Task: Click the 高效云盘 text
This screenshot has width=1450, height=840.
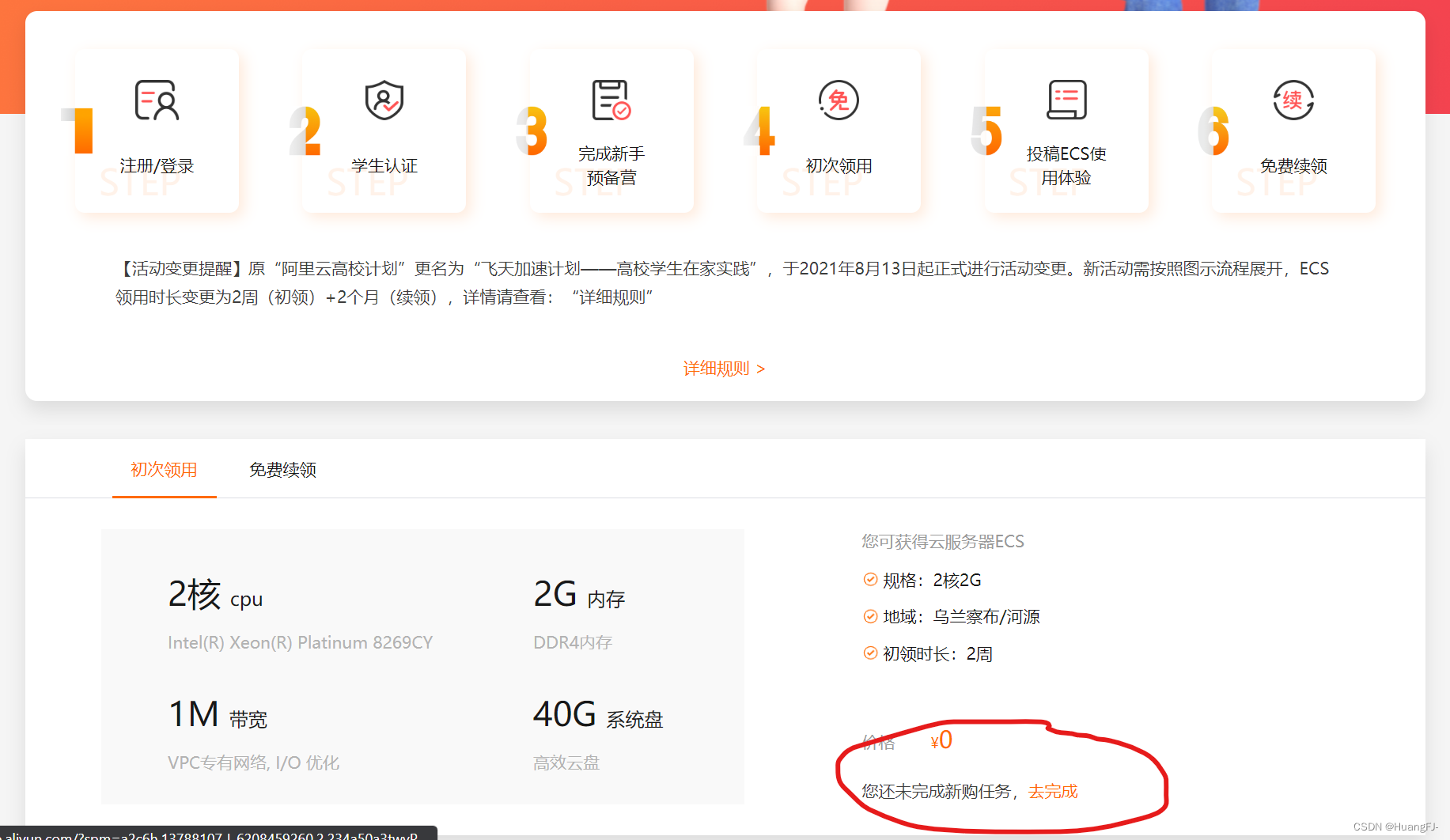Action: (x=566, y=762)
